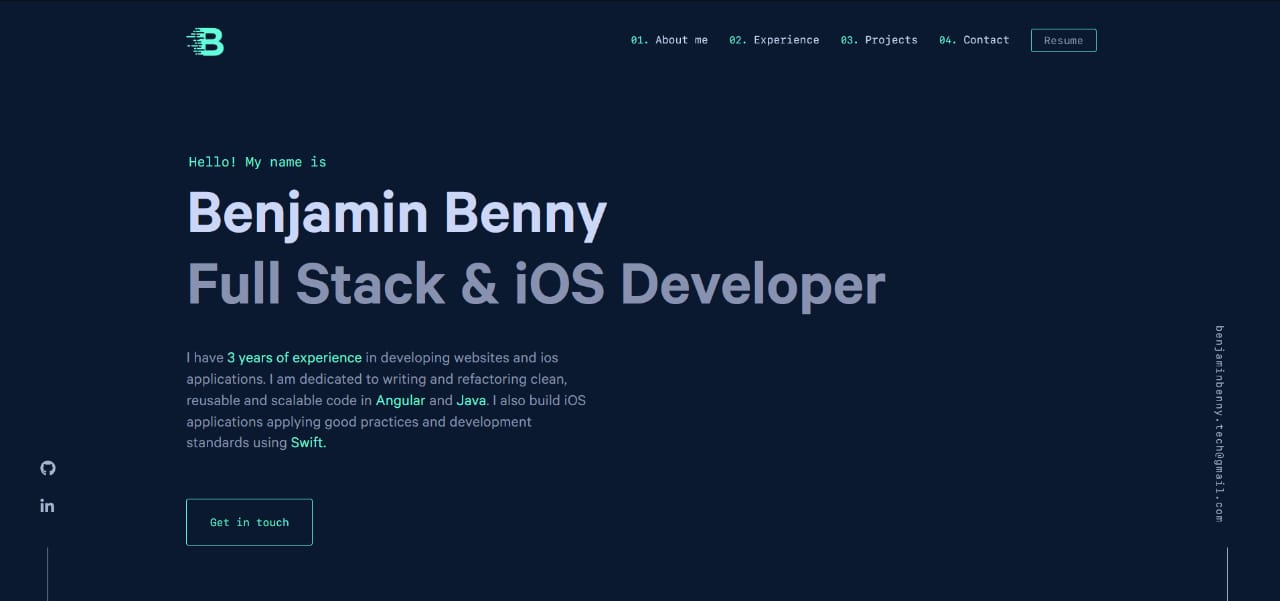The width and height of the screenshot is (1280, 601).
Task: Open the '01. About me' navigation item
Action: coord(668,40)
